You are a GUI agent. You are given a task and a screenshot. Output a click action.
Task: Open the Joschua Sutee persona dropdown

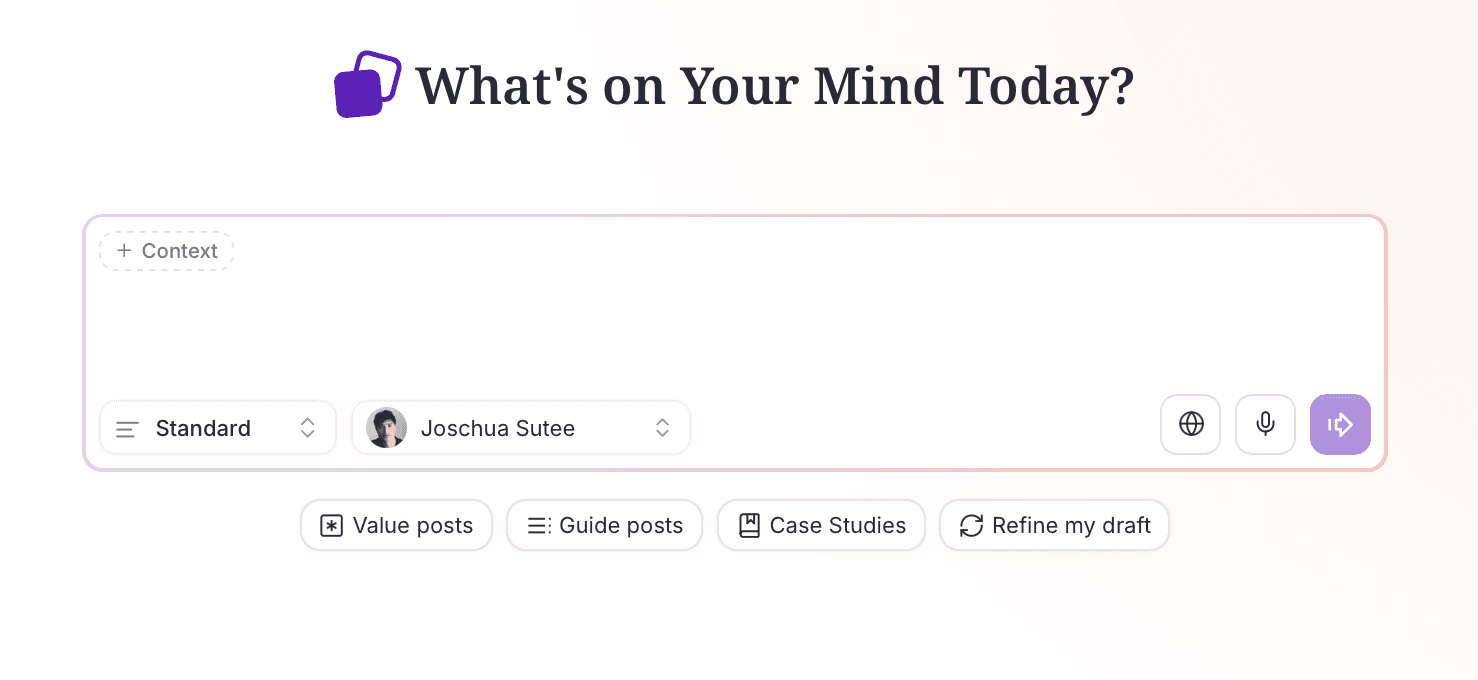(x=520, y=428)
